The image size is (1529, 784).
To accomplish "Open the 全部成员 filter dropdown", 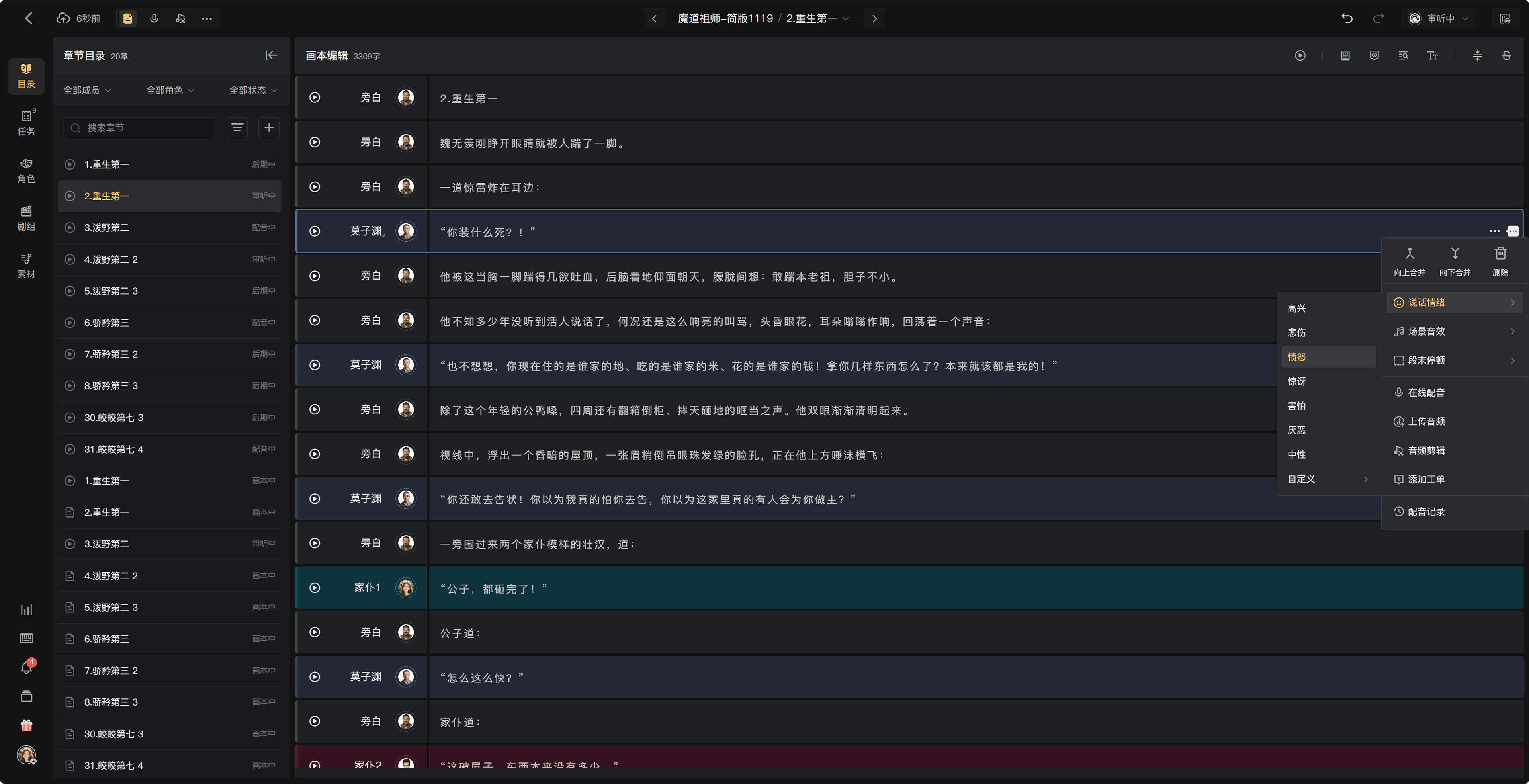I will pos(87,90).
